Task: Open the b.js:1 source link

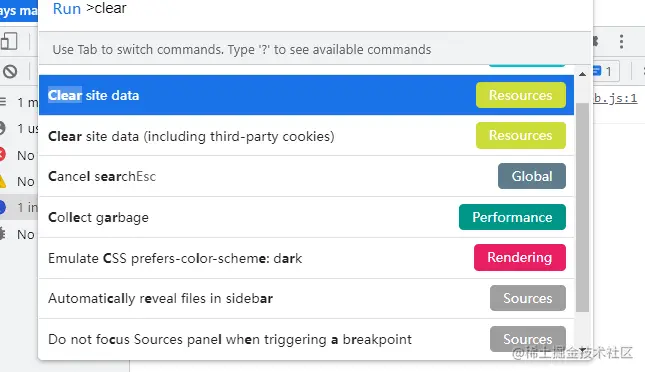Action: [615, 98]
